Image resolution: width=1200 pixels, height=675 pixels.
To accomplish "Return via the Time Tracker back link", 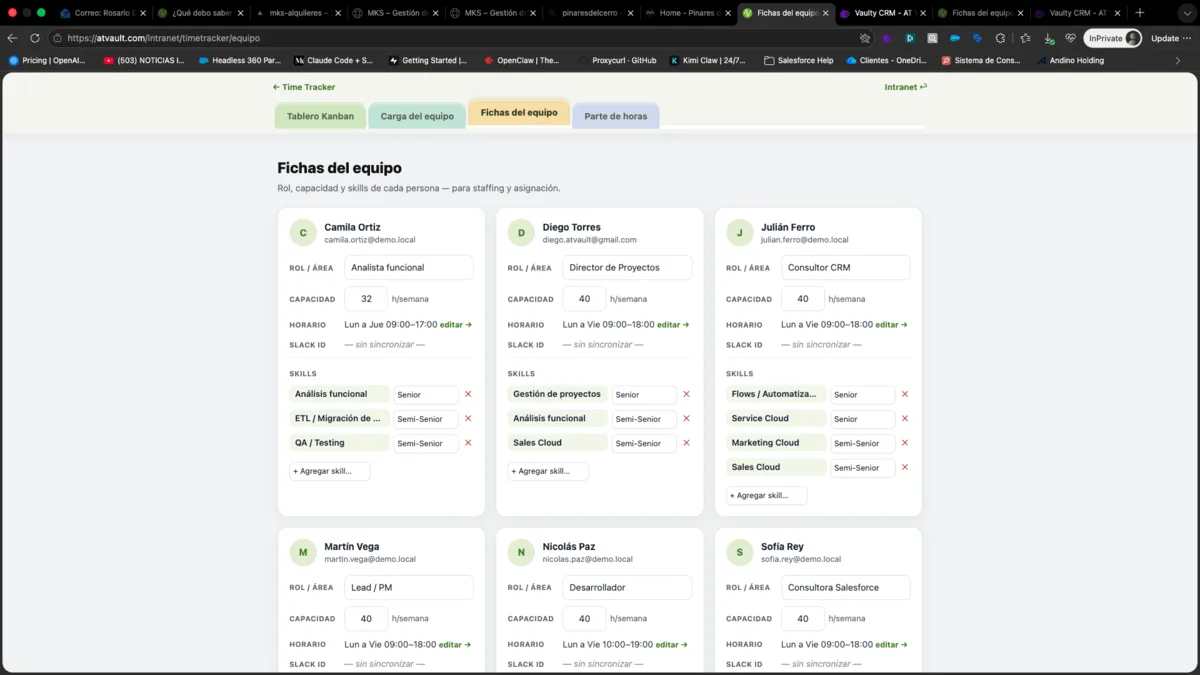I will [304, 87].
